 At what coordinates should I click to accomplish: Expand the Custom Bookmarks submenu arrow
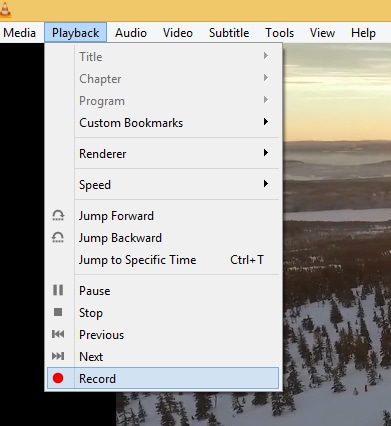pyautogui.click(x=266, y=122)
